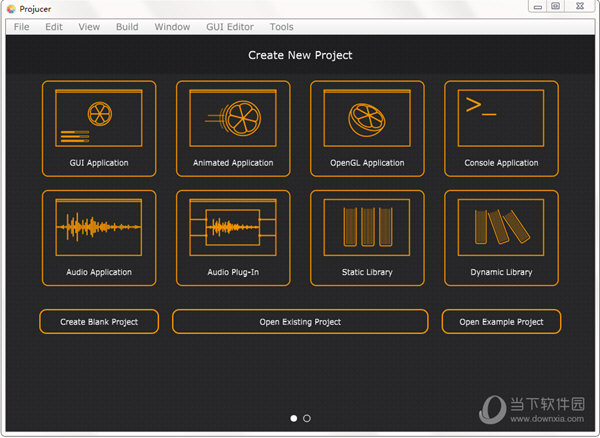Click the Projucer app icon in title bar
600x438 pixels.
click(x=11, y=9)
